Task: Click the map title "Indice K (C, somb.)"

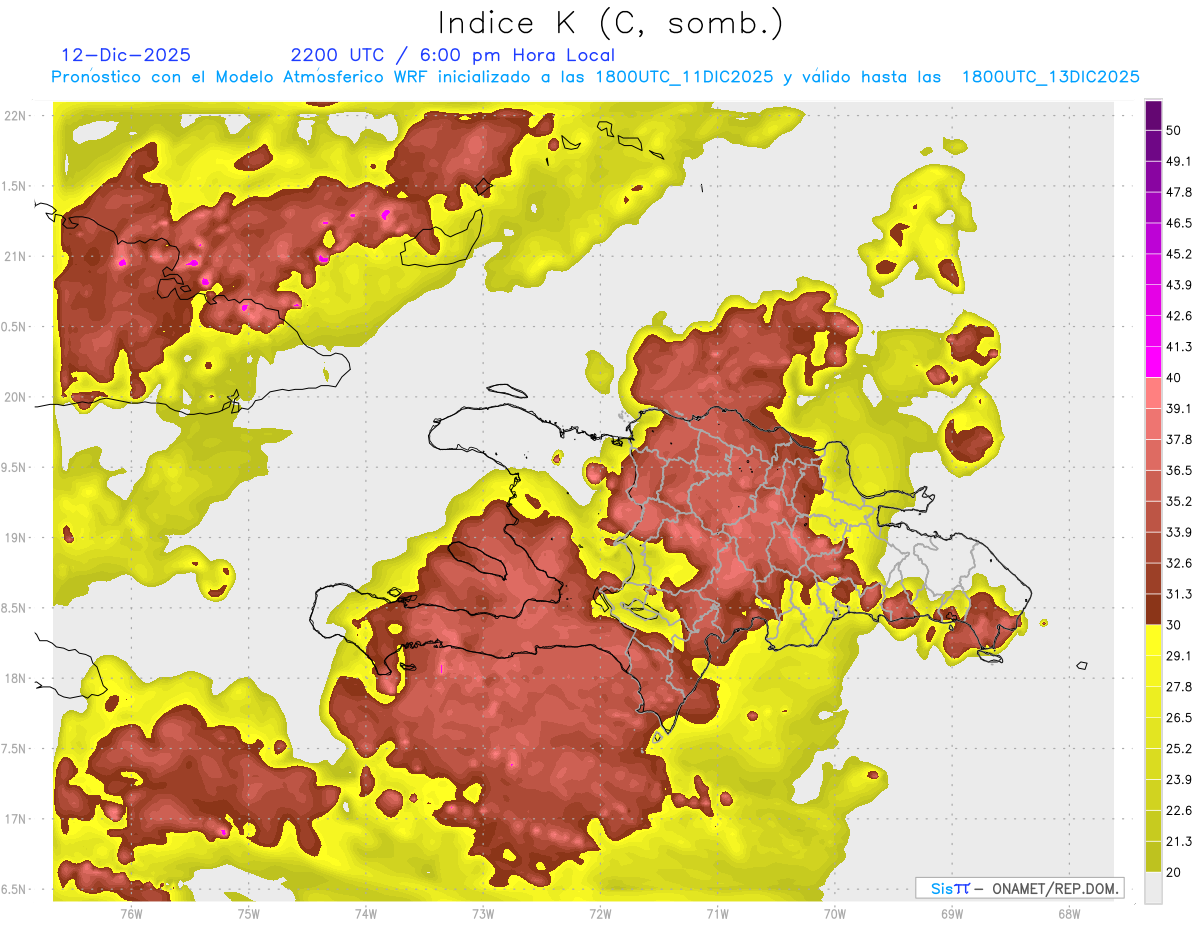Action: (611, 23)
